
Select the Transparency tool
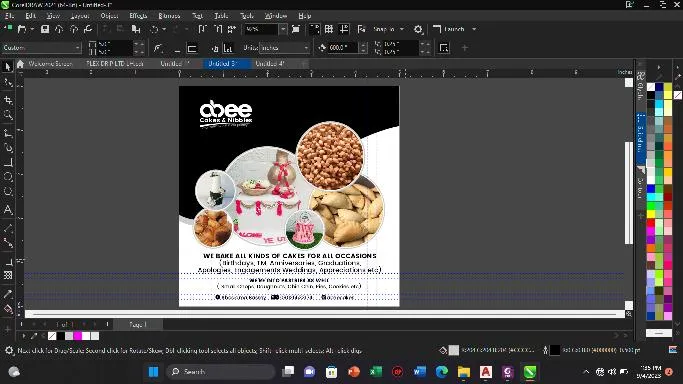[7, 275]
